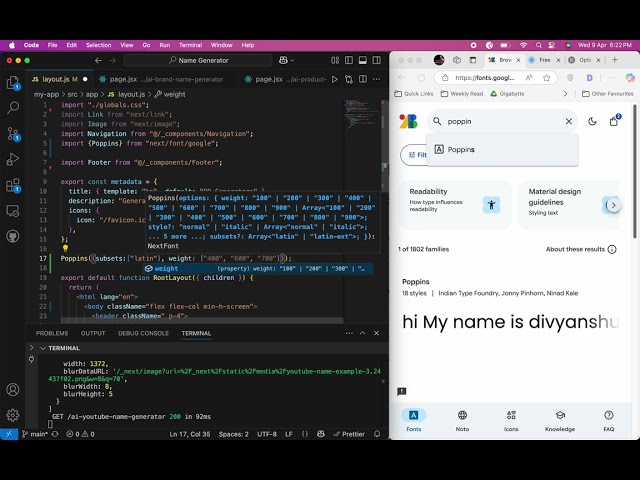Open the Poppins font family card
Viewport: 640px width, 480px height.
coord(510,306)
